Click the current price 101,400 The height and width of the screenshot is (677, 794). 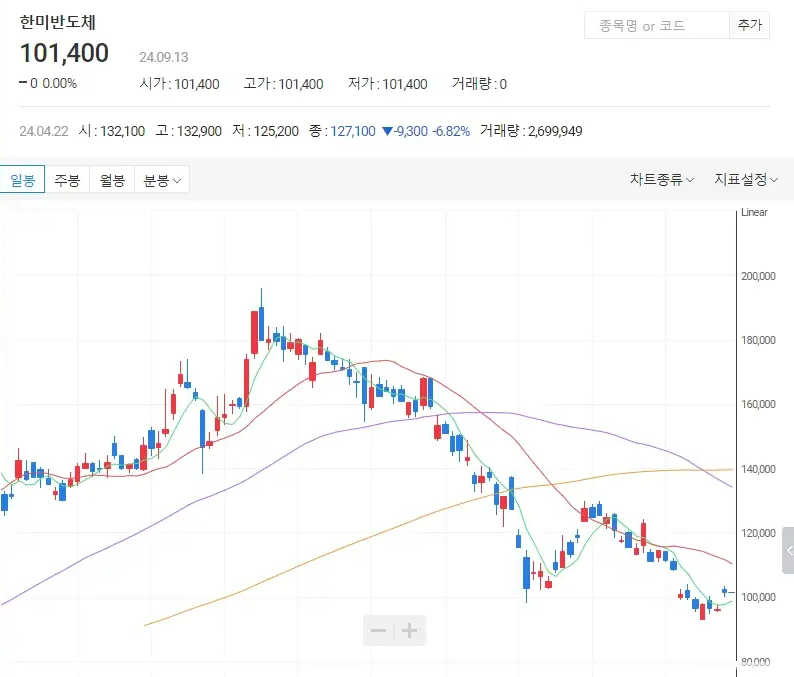pos(64,53)
